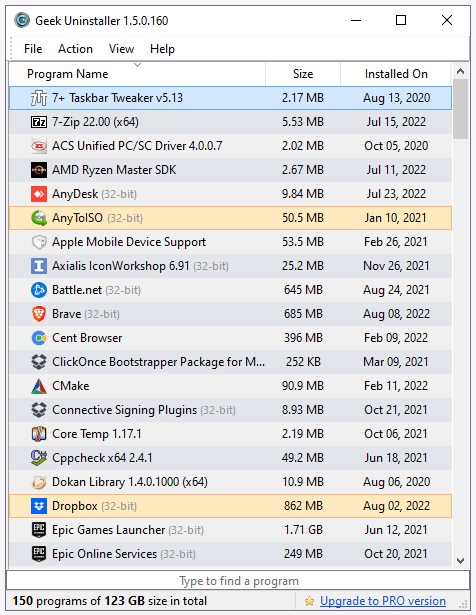Open the Help menu
The height and width of the screenshot is (615, 476).
pos(162,49)
